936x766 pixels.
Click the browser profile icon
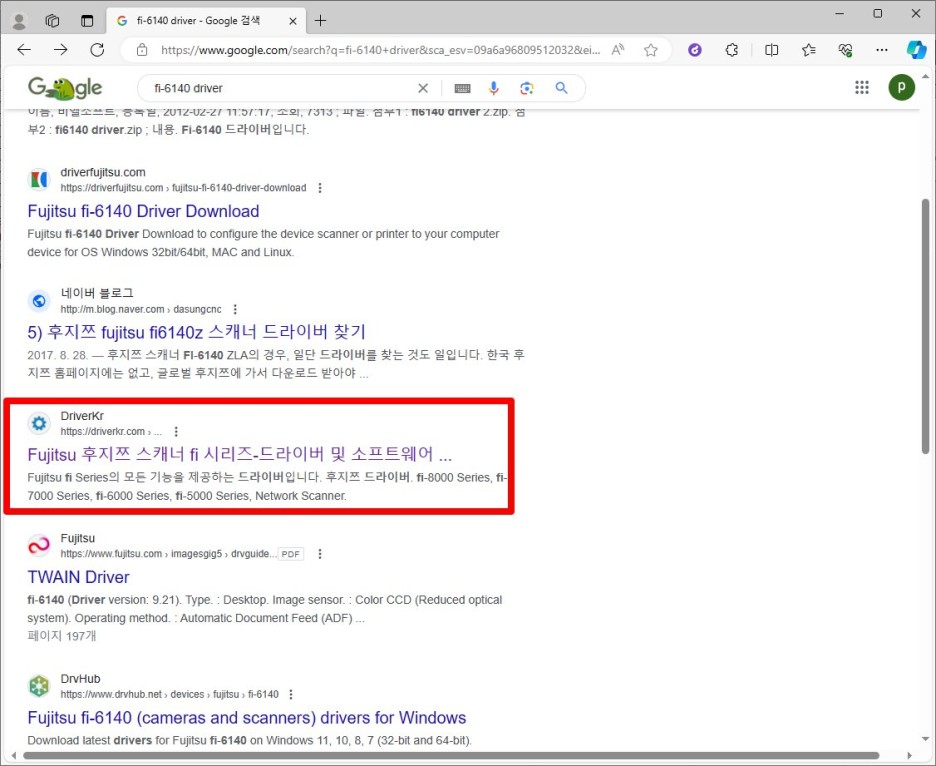click(19, 21)
